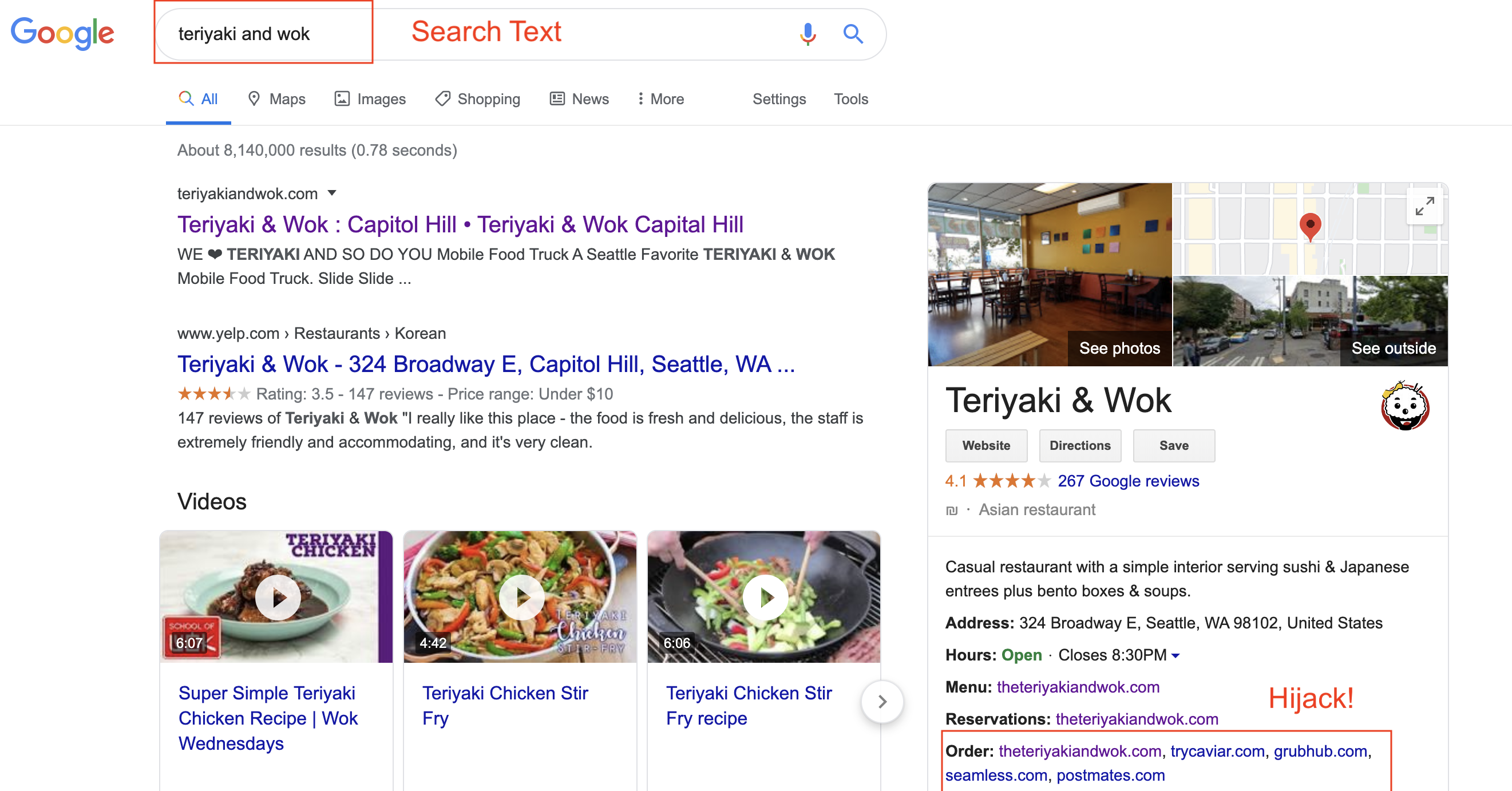Click the Teriyaki & Wok mascot logo

(x=1404, y=406)
